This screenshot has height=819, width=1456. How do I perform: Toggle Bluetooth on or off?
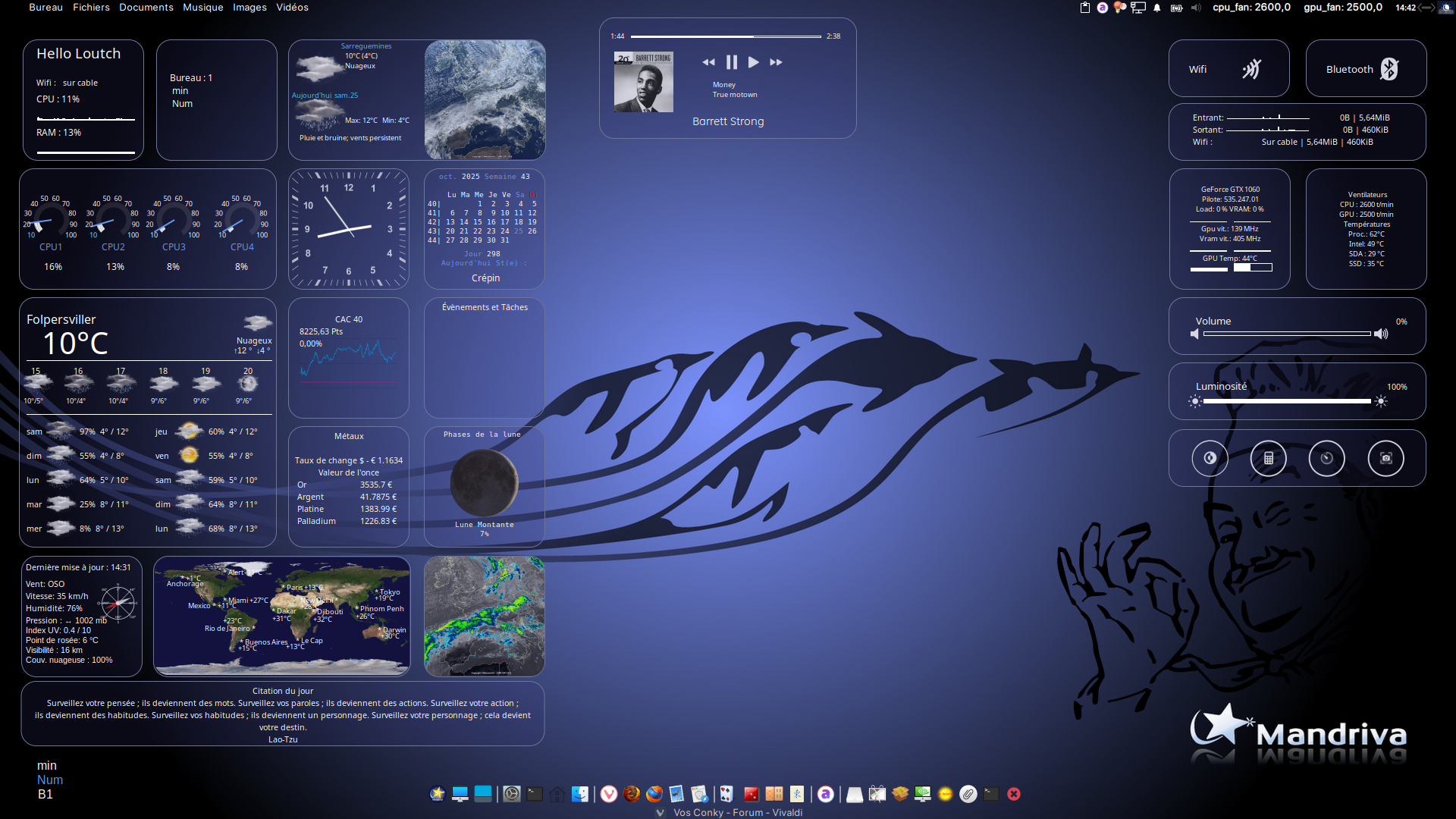click(1389, 69)
